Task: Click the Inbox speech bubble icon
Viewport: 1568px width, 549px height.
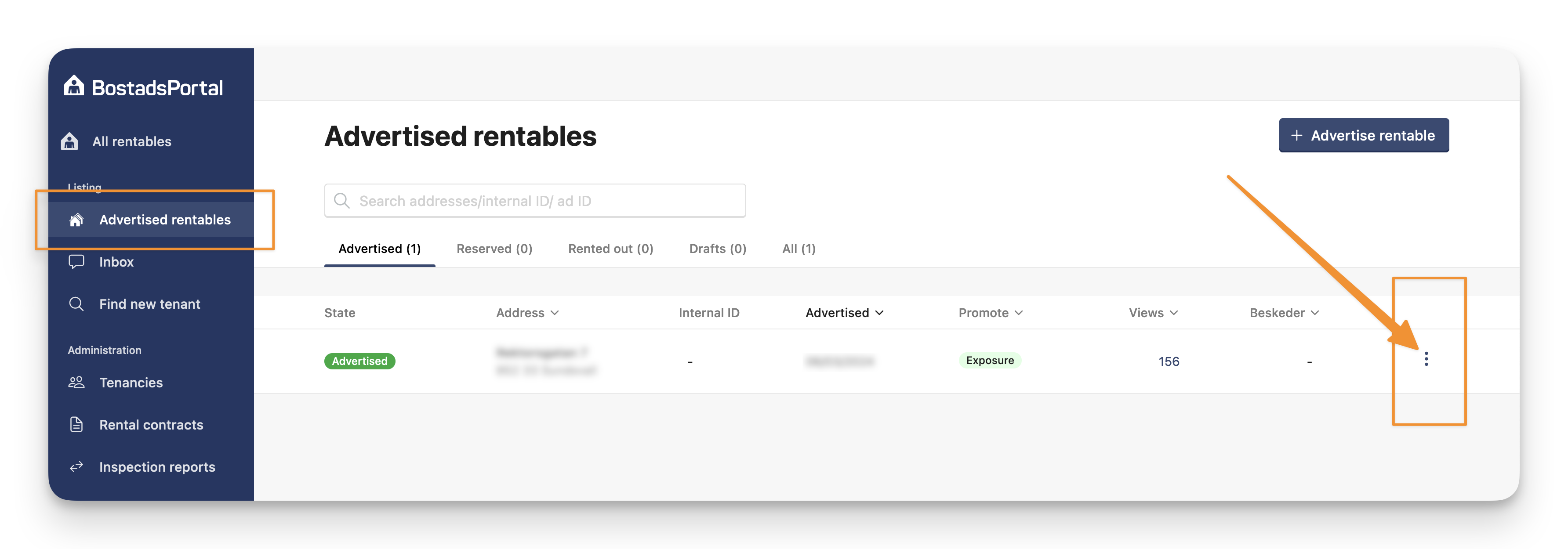Action: pyautogui.click(x=76, y=262)
